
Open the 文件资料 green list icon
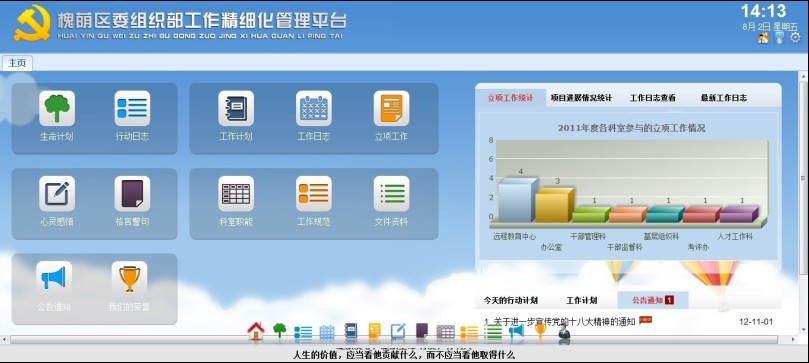point(391,194)
